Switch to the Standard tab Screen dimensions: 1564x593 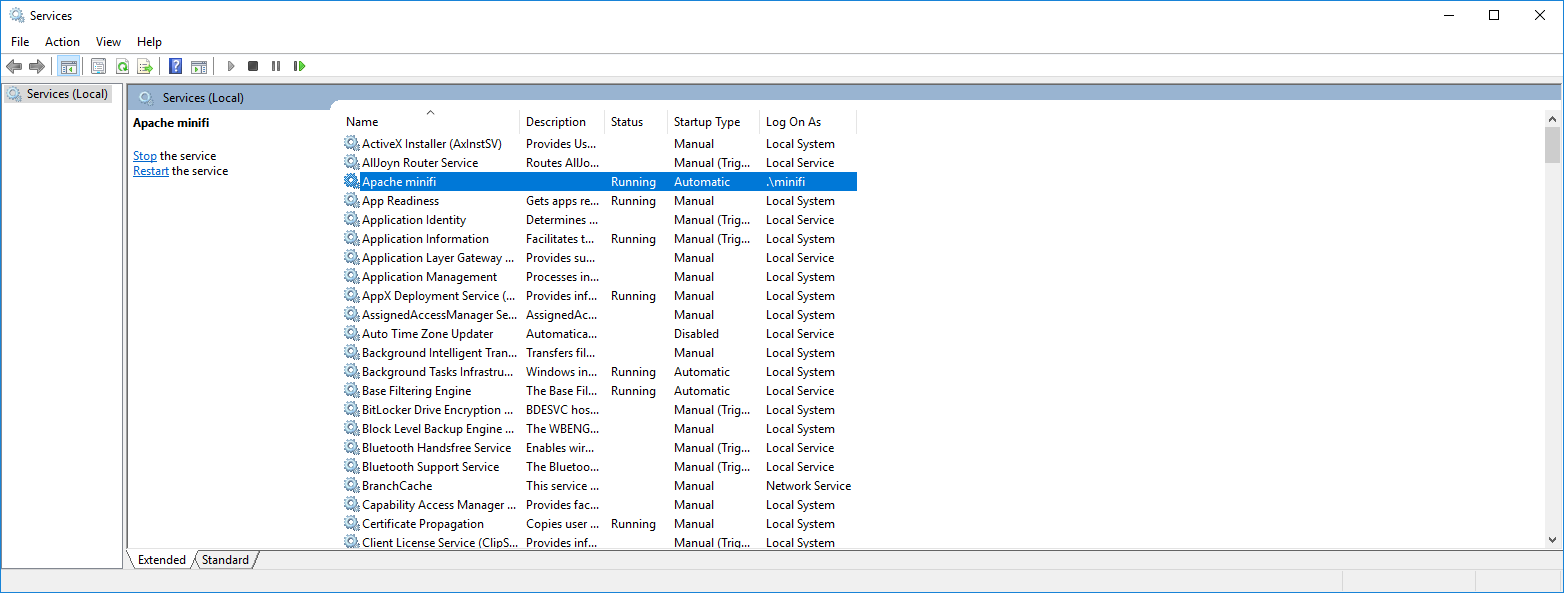click(x=225, y=560)
